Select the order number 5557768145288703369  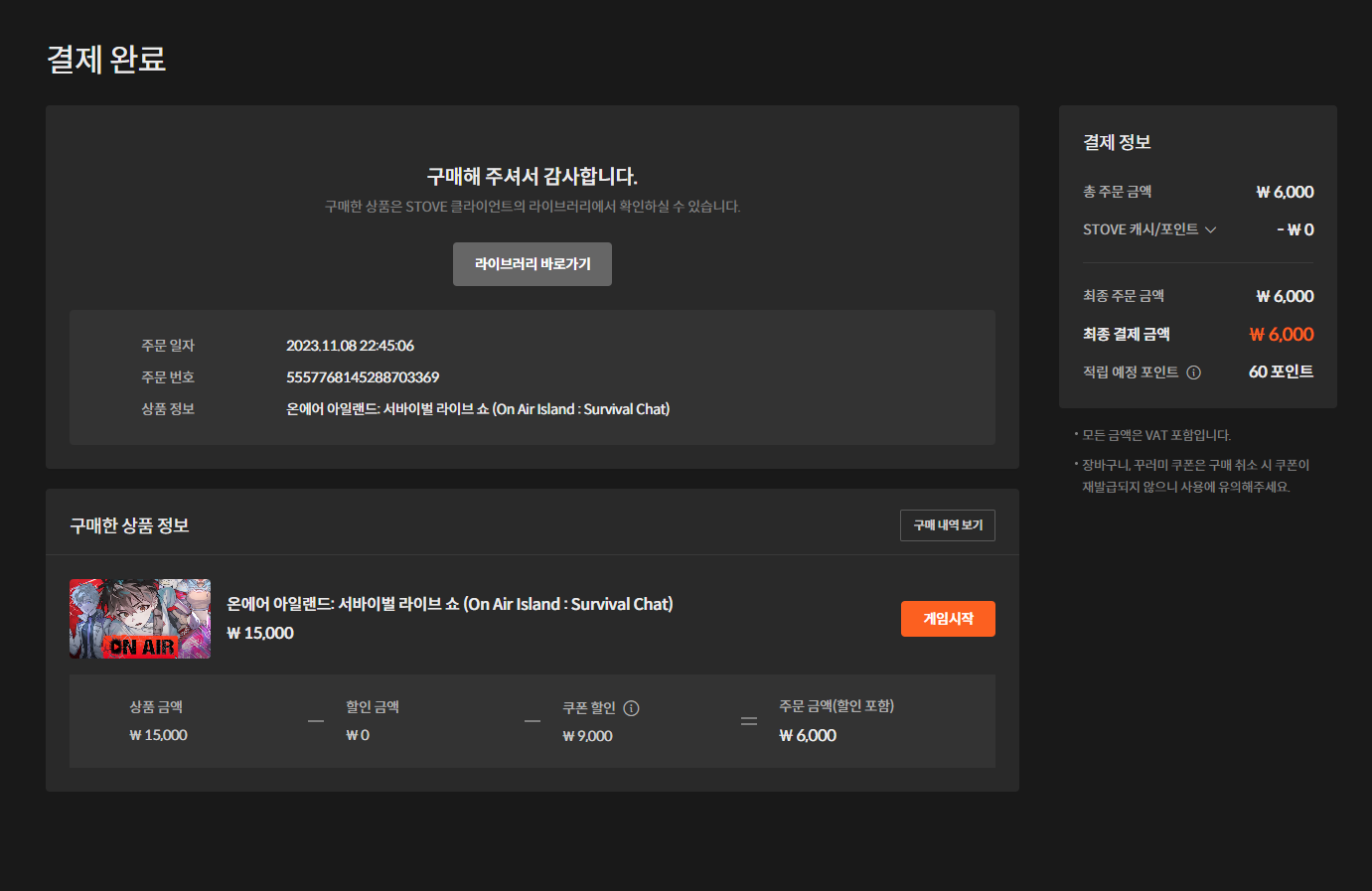click(363, 377)
